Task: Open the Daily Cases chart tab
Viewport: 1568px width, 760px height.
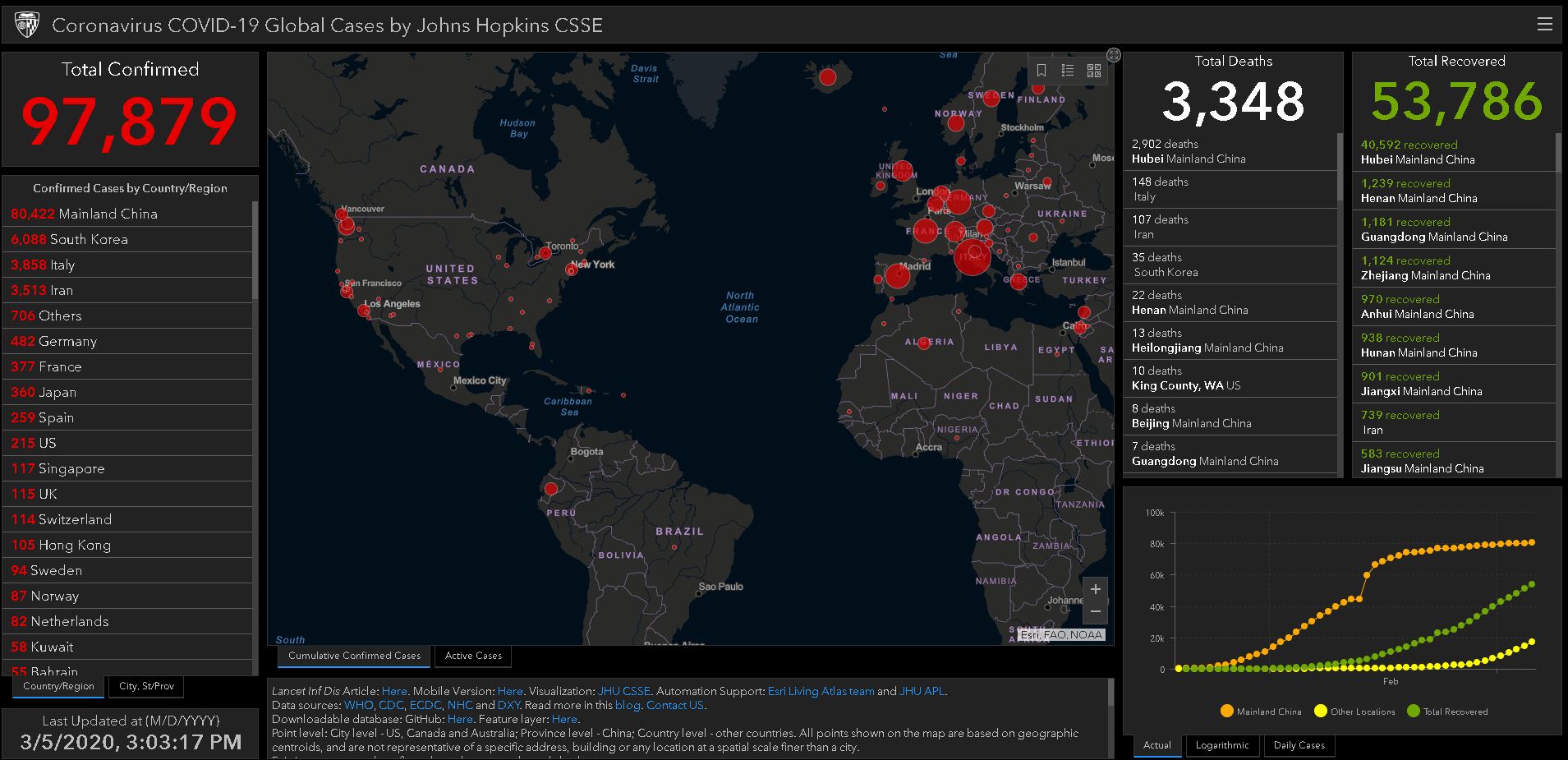Action: pos(1299,745)
